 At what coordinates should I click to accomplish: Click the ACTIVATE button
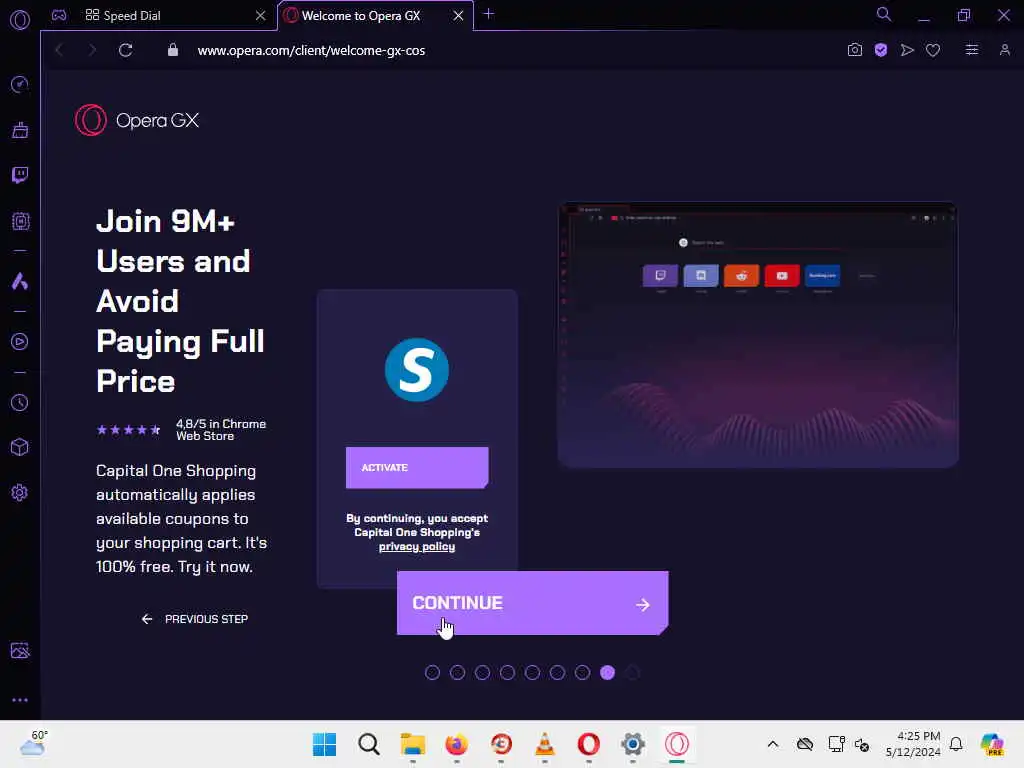click(x=417, y=468)
